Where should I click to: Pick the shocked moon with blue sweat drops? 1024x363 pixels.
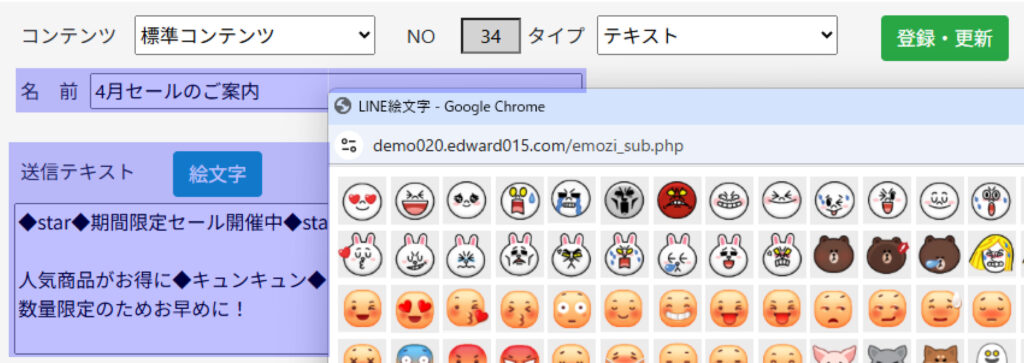tap(991, 200)
